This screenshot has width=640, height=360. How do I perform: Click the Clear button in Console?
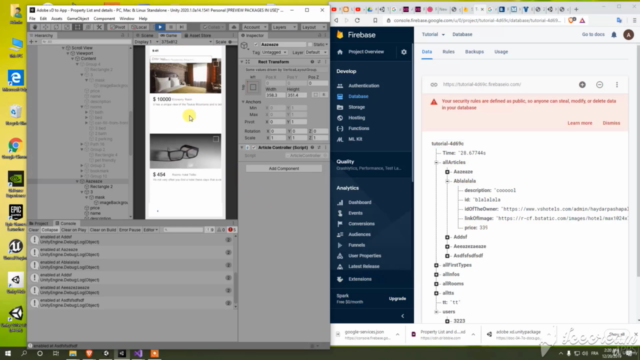33,230
